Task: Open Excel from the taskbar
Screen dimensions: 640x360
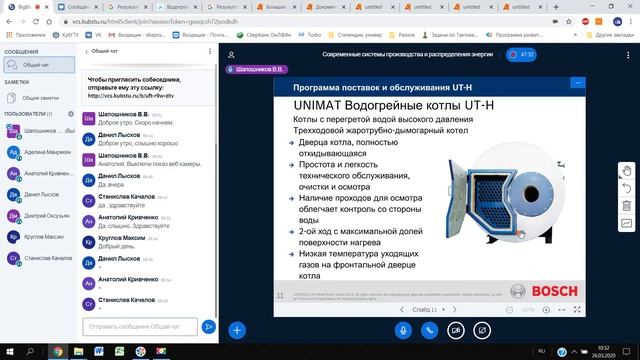Action: pyautogui.click(x=120, y=351)
